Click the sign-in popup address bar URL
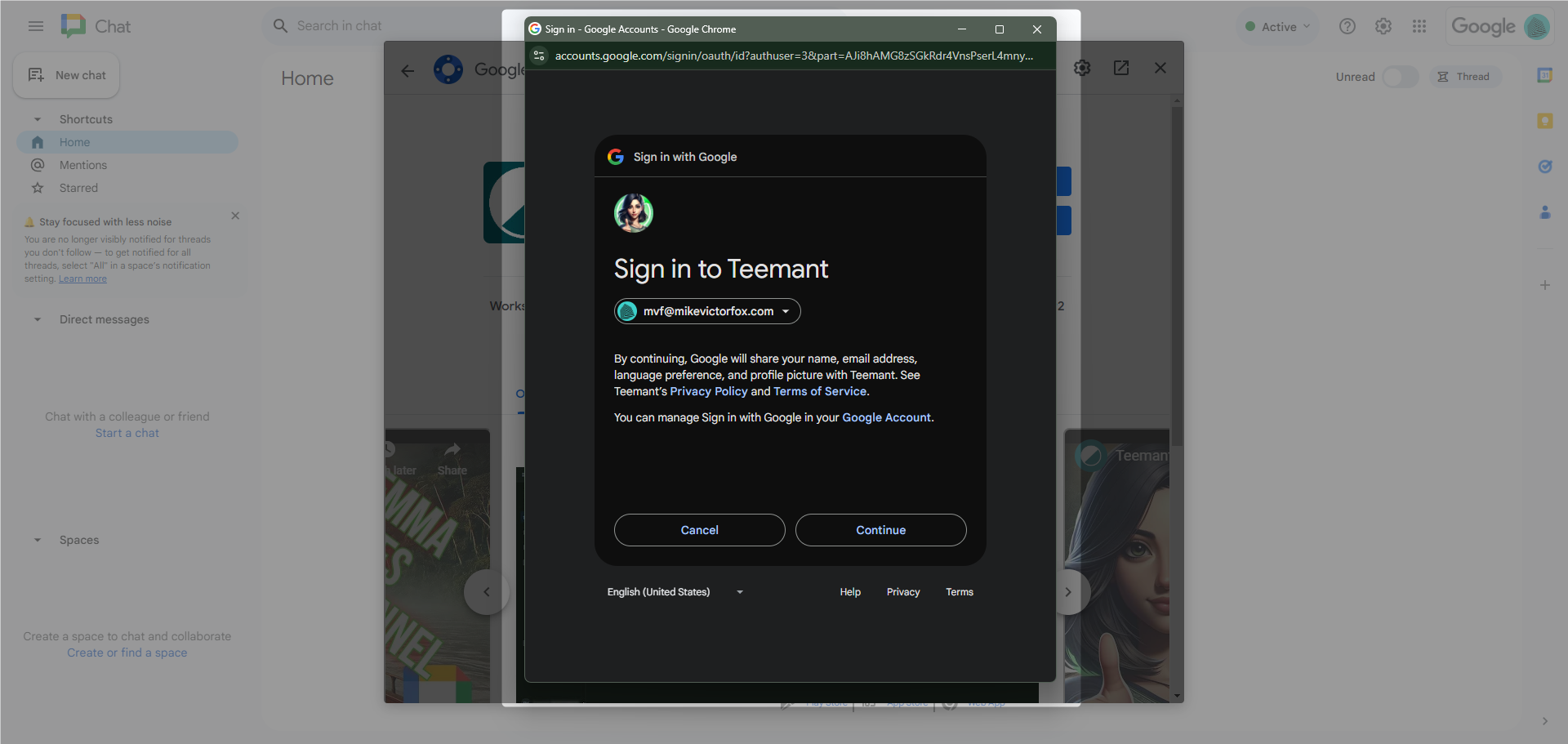Image resolution: width=1568 pixels, height=744 pixels. click(794, 56)
